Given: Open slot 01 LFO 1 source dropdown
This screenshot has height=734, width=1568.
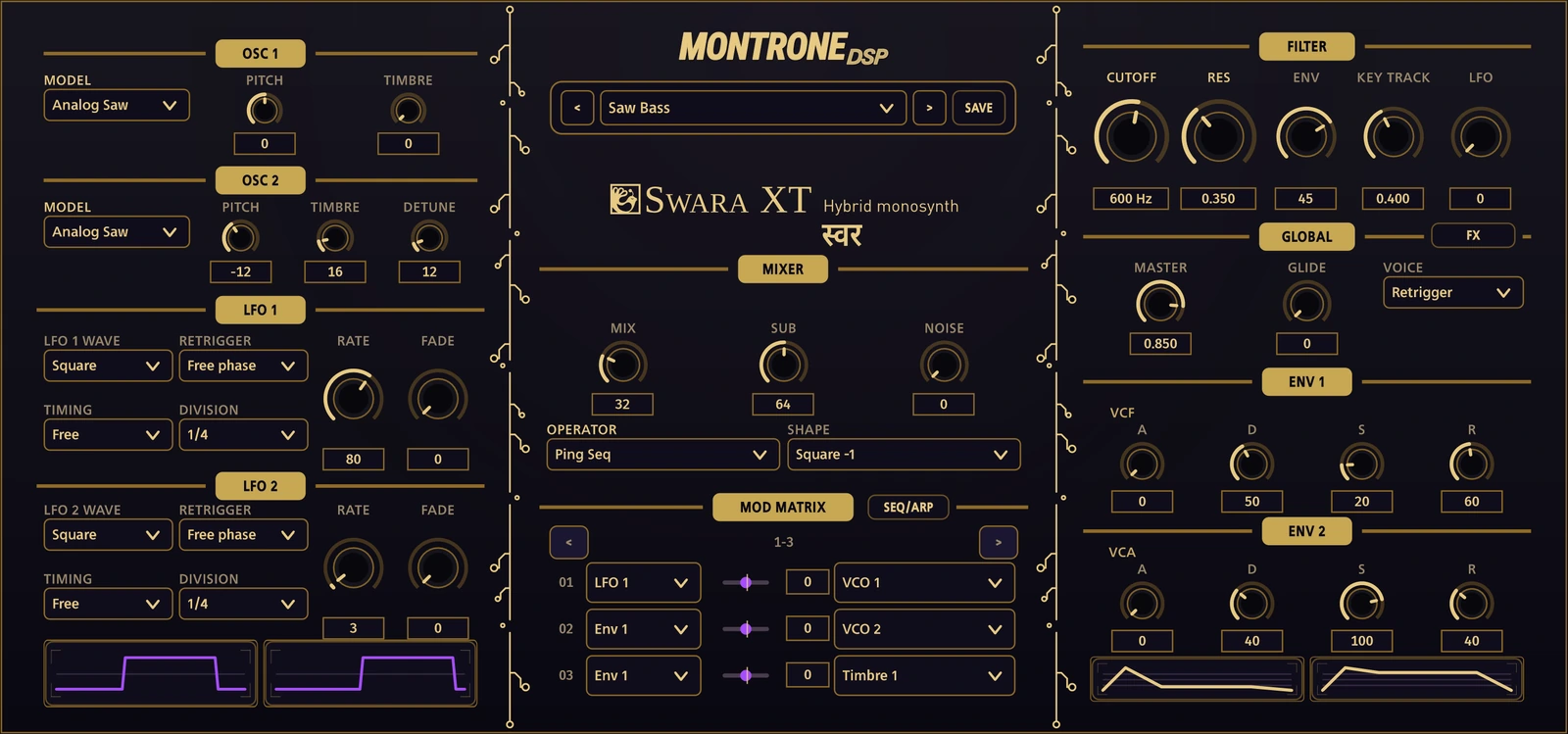Looking at the screenshot, I should pyautogui.click(x=643, y=582).
